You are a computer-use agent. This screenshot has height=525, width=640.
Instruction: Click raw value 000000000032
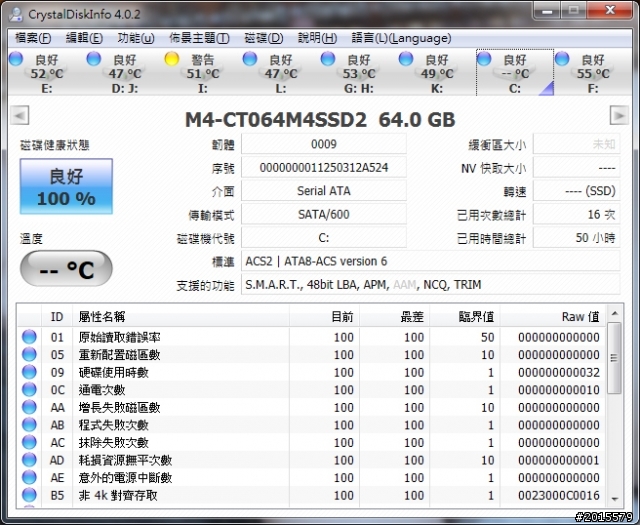tap(559, 372)
